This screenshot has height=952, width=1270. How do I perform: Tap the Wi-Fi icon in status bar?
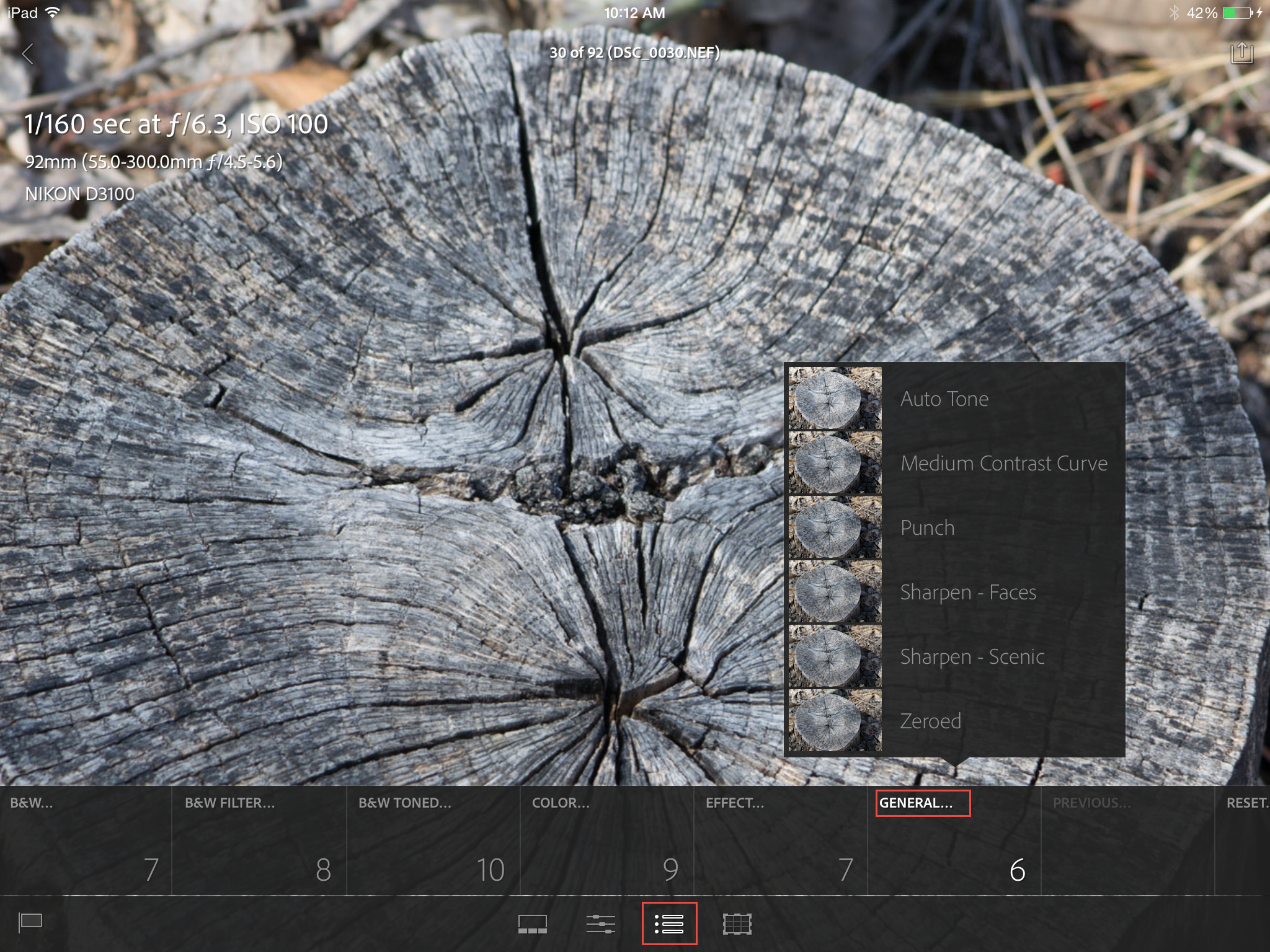(53, 12)
